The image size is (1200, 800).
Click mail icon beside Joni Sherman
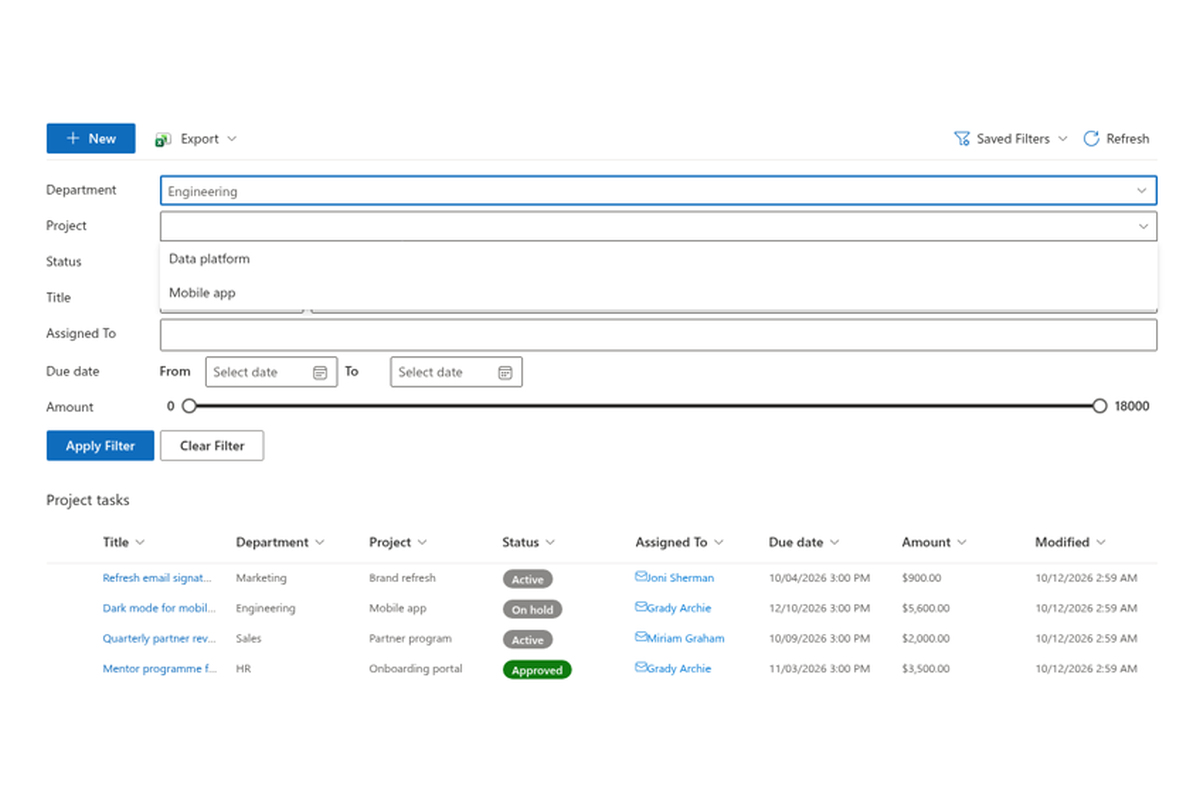tap(642, 577)
